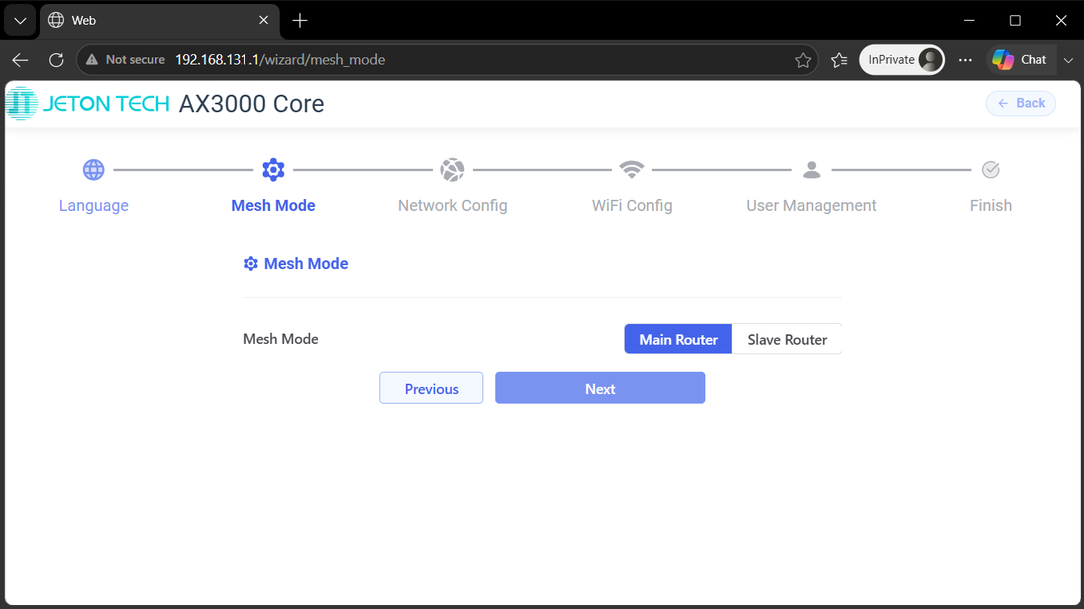Open Copilot Chat button

tap(1019, 60)
